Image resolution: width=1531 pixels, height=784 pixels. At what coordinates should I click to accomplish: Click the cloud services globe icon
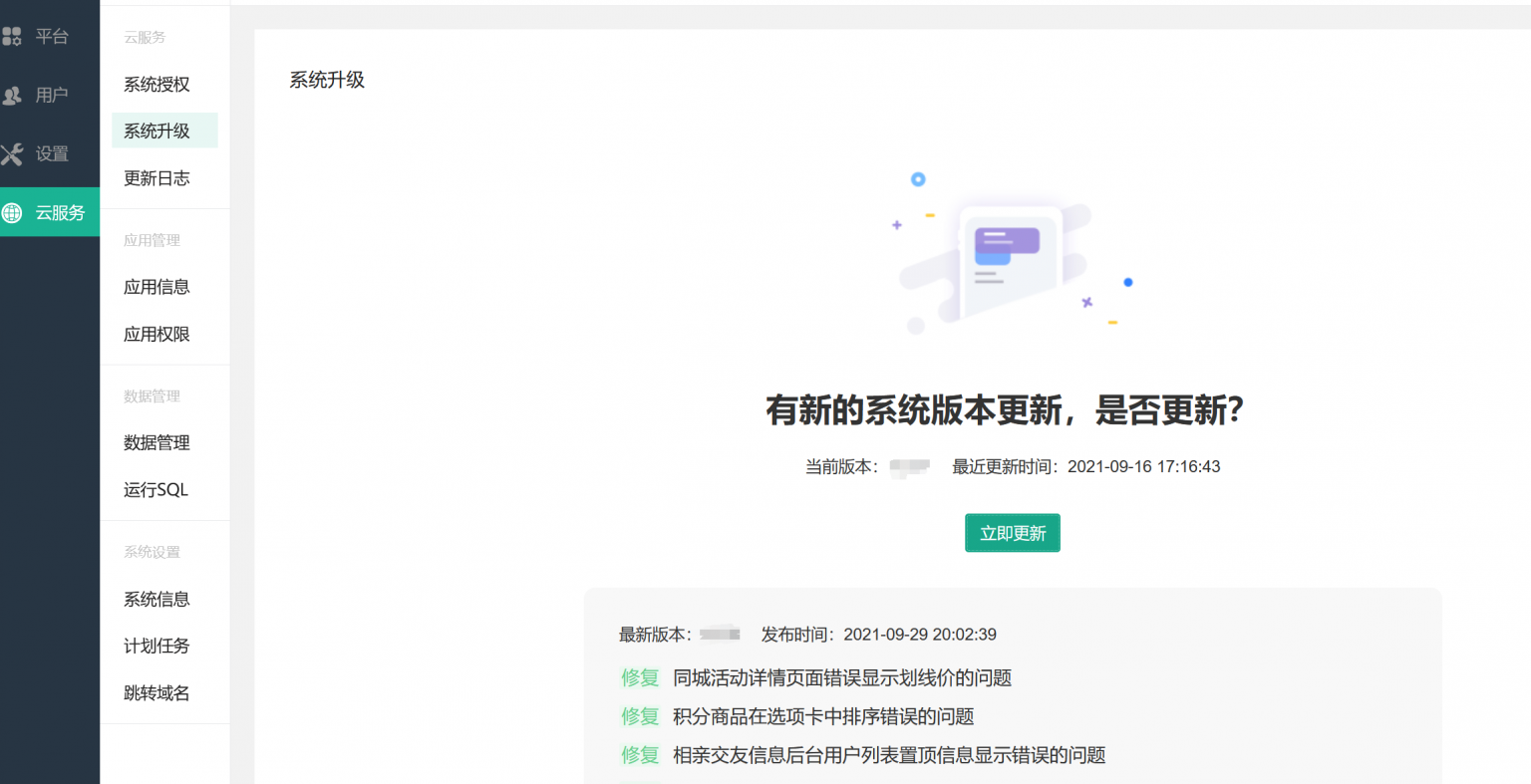click(12, 212)
